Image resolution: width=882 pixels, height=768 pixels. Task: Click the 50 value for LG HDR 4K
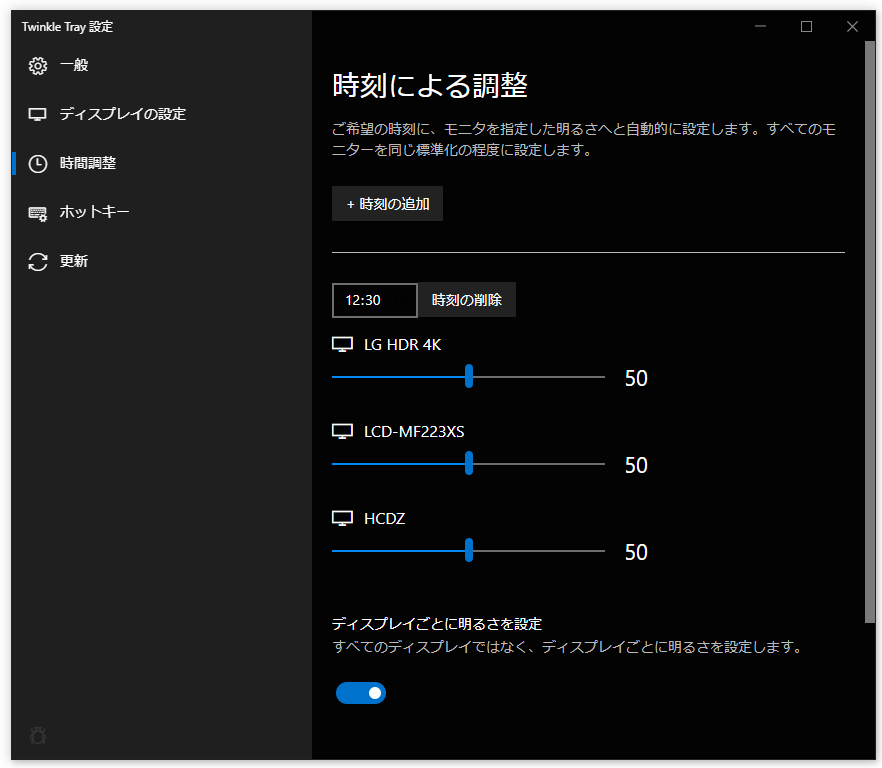(636, 378)
